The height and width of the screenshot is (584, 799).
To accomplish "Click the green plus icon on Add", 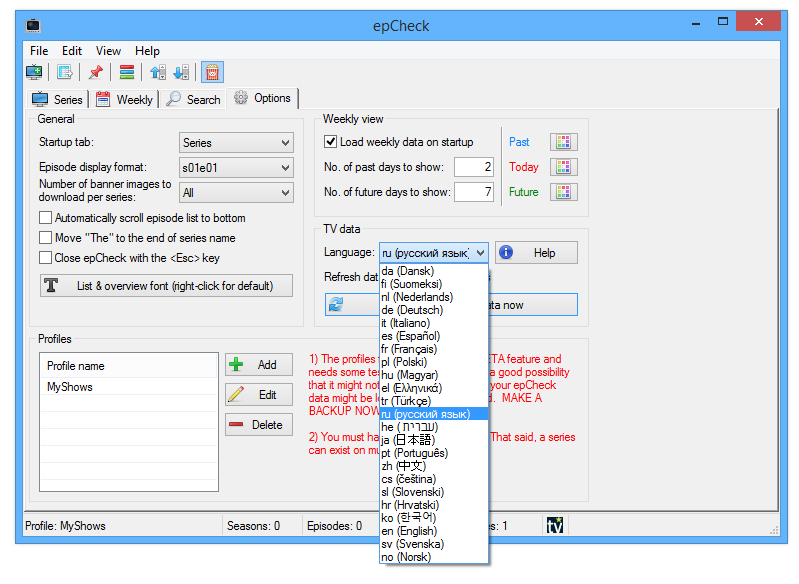I will pos(236,364).
